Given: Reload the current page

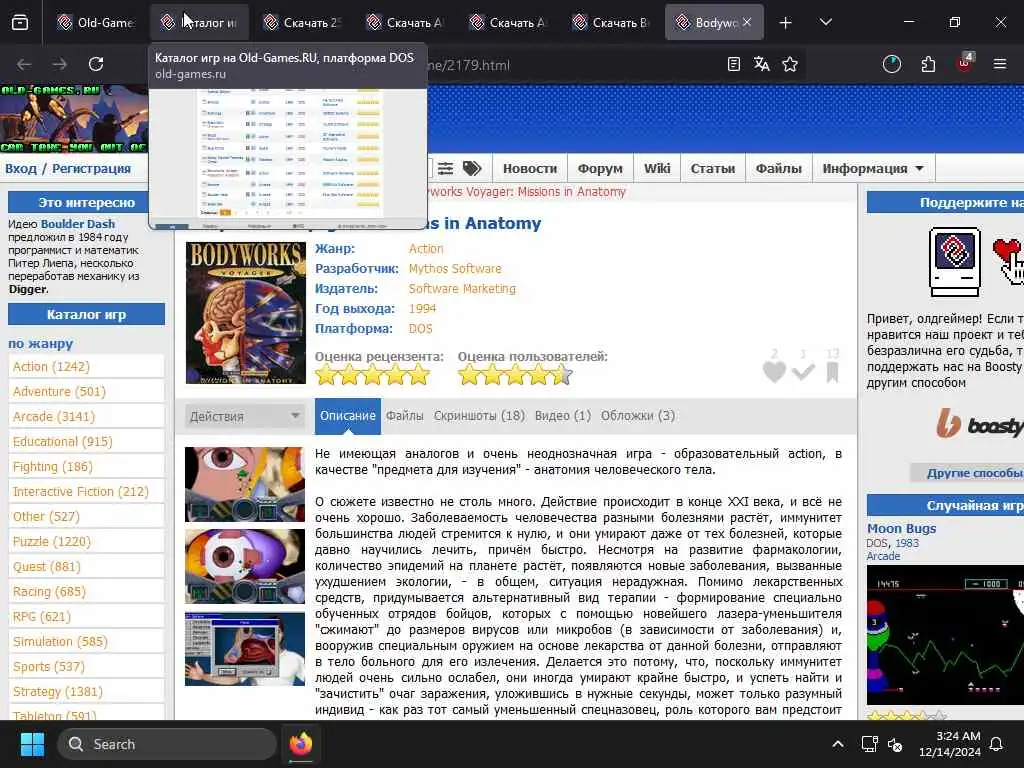Looking at the screenshot, I should 96,64.
